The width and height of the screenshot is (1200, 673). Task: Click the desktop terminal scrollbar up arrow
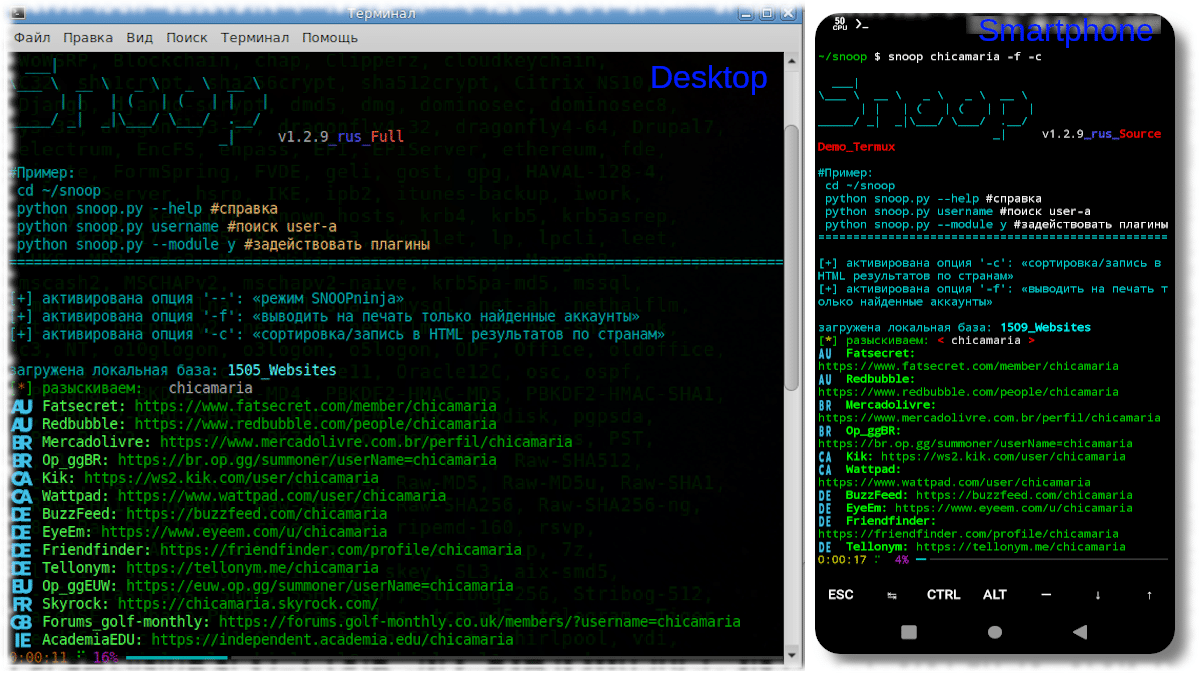coord(791,60)
